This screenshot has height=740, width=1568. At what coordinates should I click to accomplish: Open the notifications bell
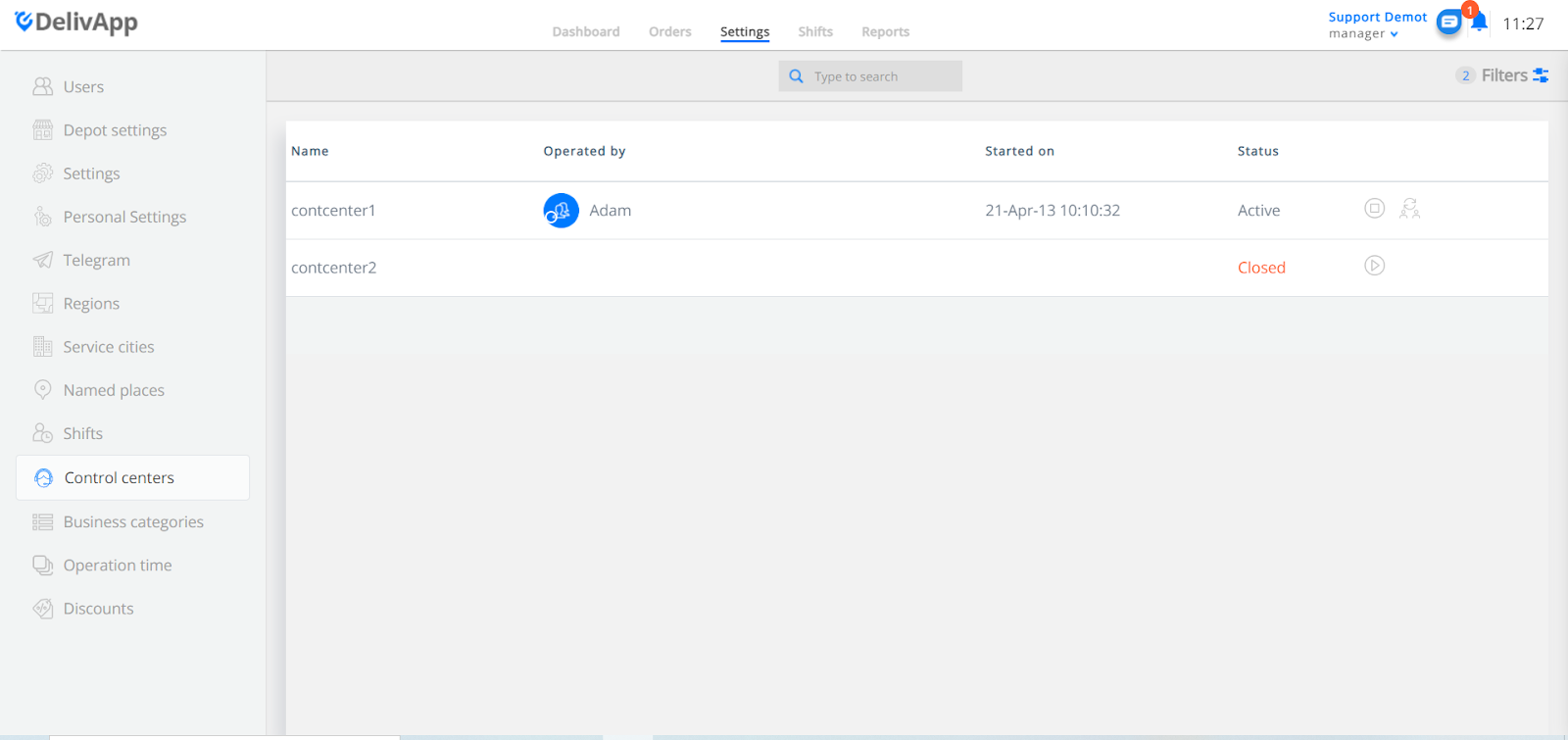pyautogui.click(x=1479, y=23)
